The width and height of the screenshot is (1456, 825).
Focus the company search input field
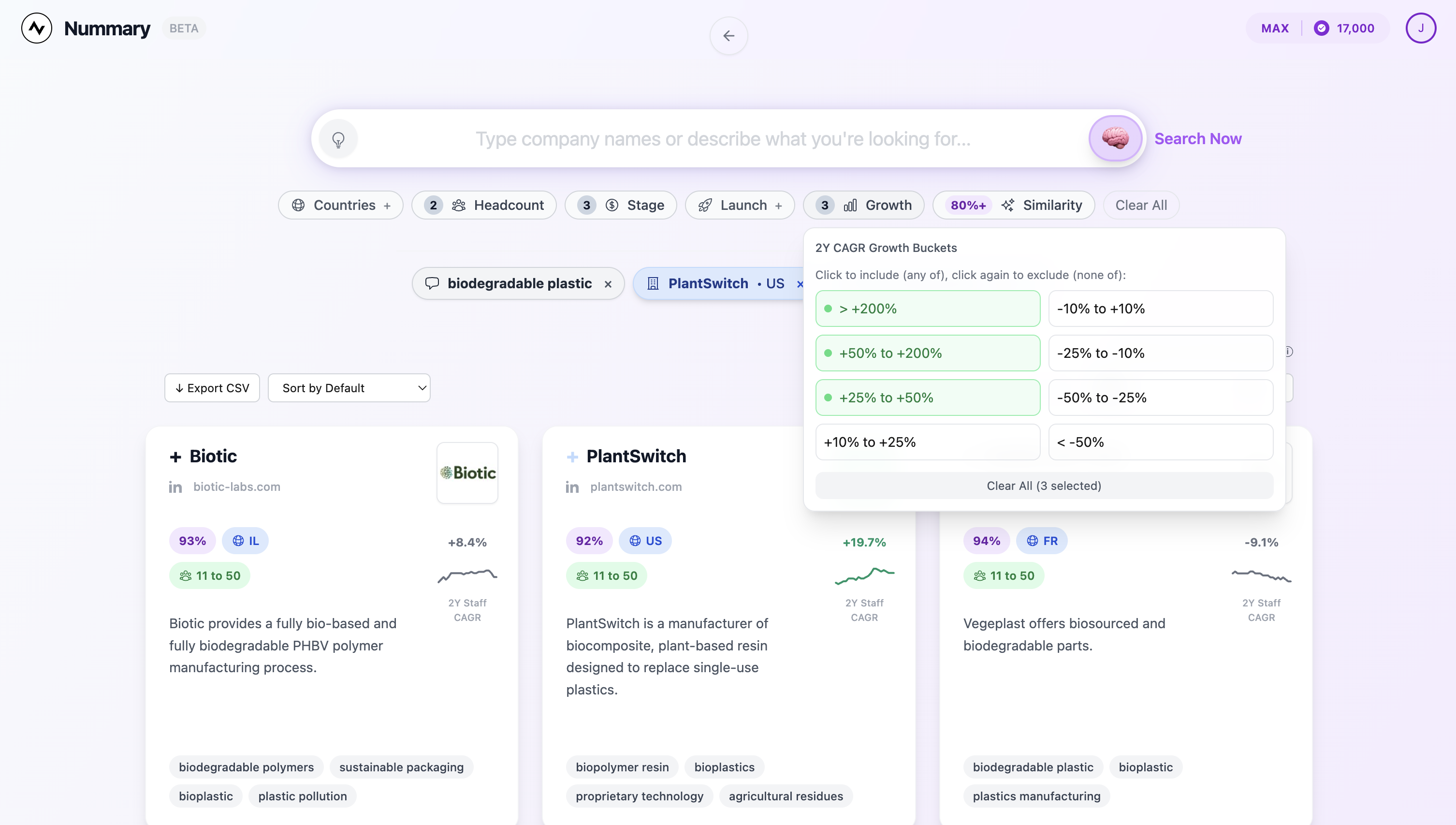(x=723, y=139)
